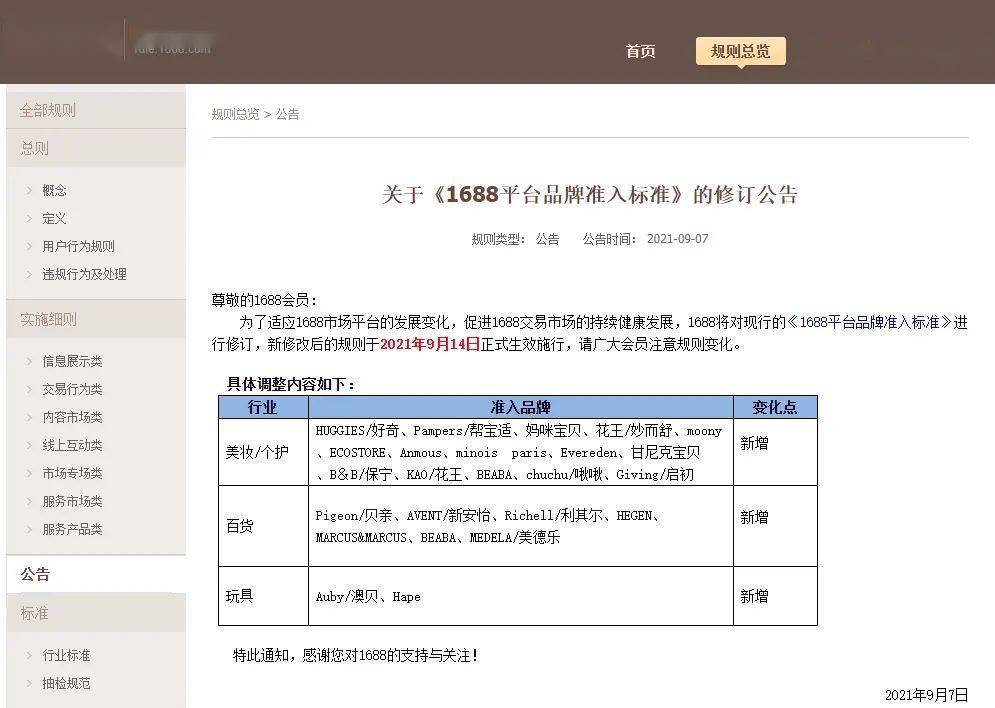Open the 交易行为类 rules
This screenshot has width=995, height=708.
coord(72,389)
